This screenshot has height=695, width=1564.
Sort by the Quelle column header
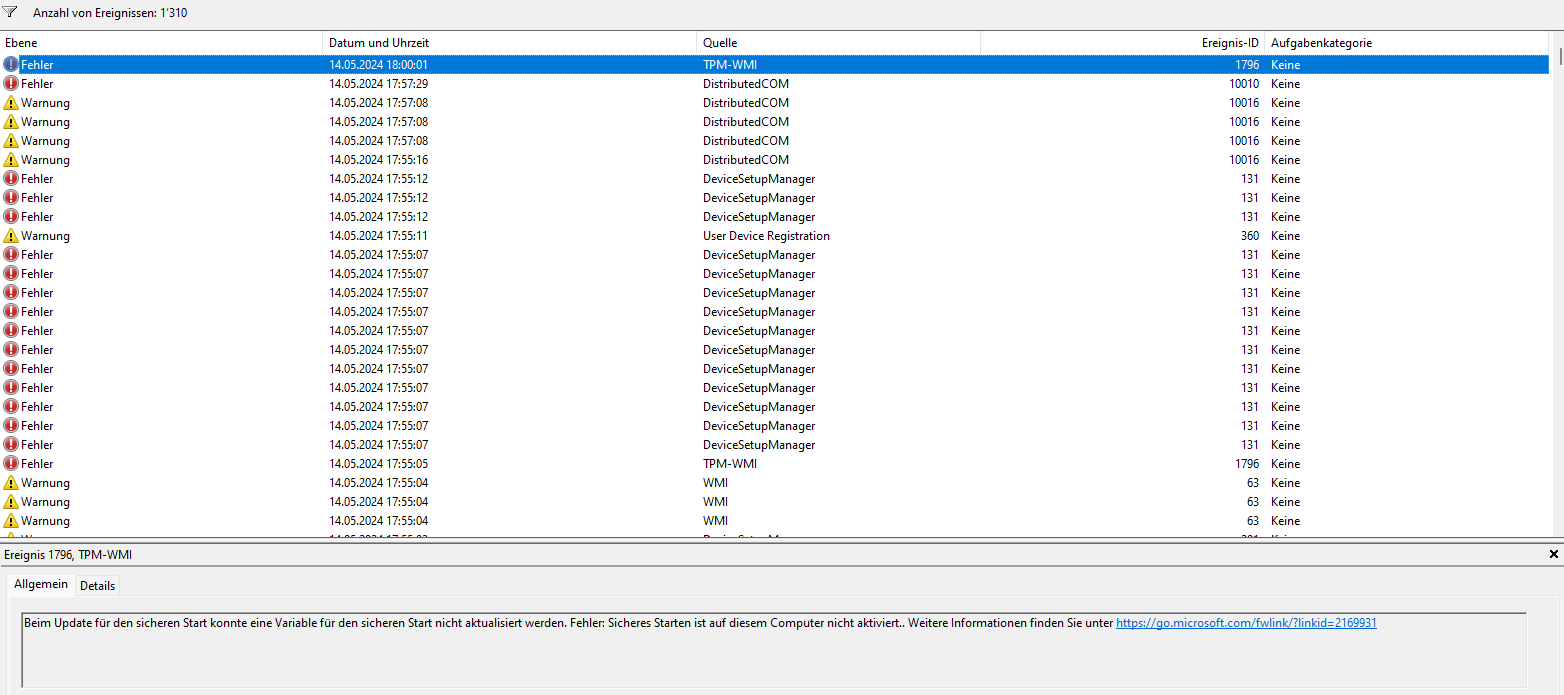(838, 43)
